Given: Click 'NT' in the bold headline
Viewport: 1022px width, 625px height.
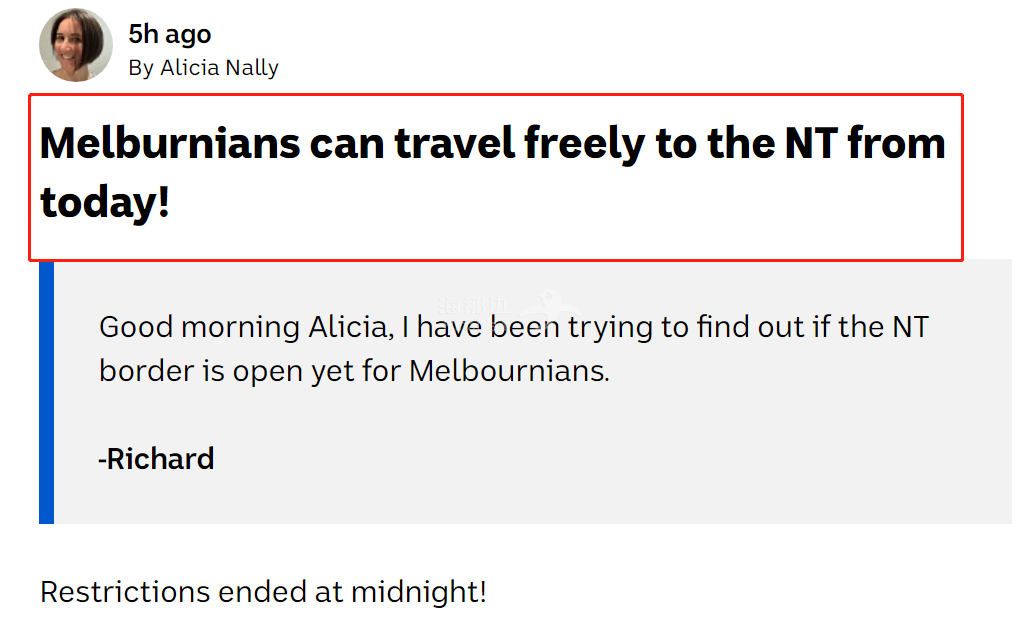Looking at the screenshot, I should (x=811, y=143).
